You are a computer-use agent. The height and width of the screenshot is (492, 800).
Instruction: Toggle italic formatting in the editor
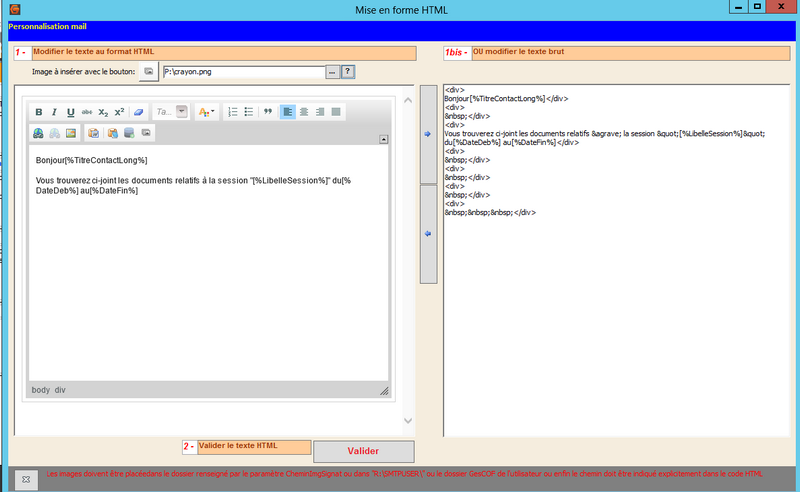coord(55,112)
